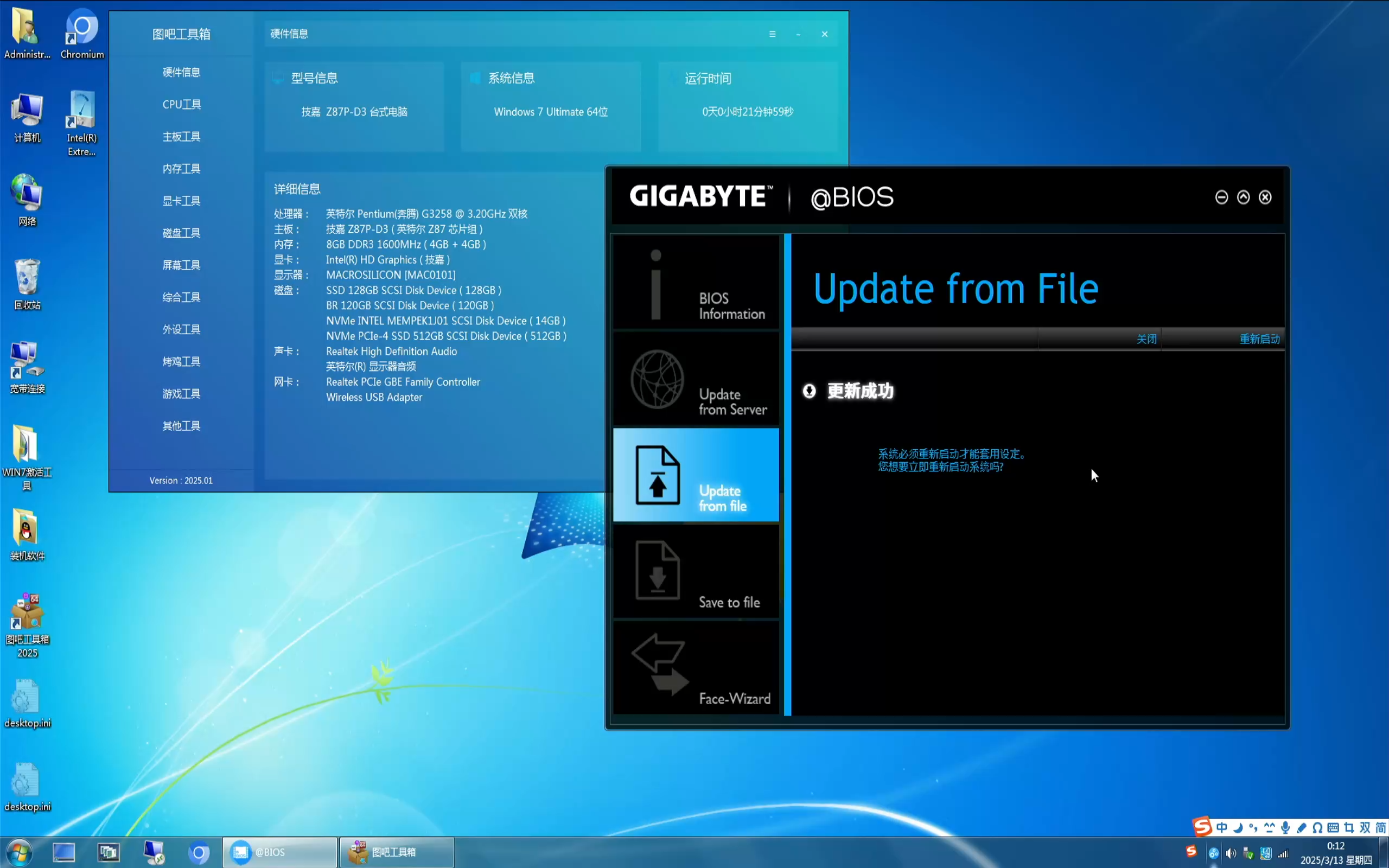Toggle Sogou 中 language mode indicator
Screen dimensions: 1389x868
tap(1221, 827)
